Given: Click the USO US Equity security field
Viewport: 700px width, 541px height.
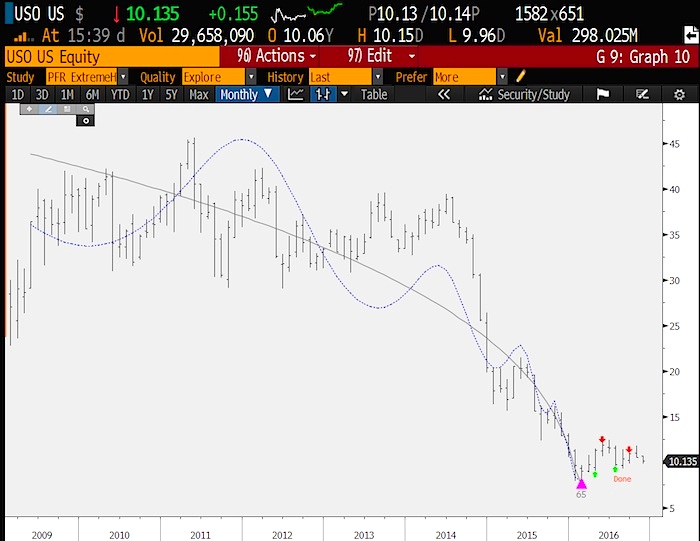Looking at the screenshot, I should point(112,57).
